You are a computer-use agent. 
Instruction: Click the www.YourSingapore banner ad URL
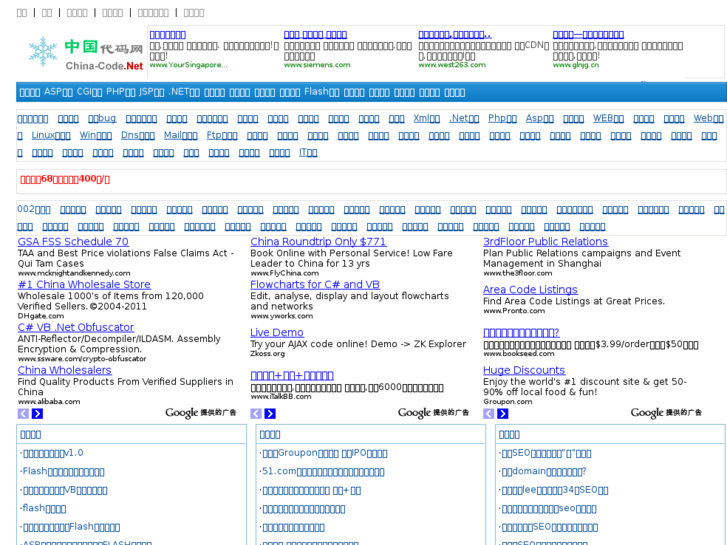coord(189,65)
